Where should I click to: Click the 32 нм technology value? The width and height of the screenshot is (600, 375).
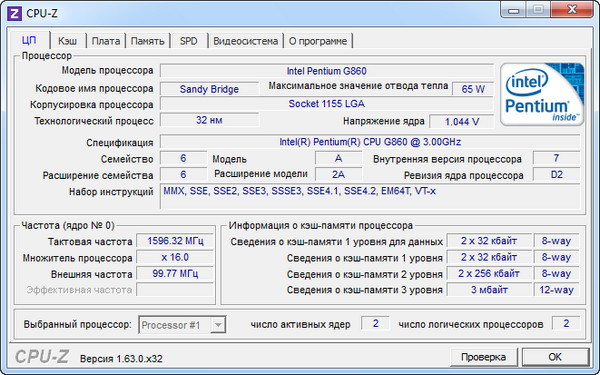point(209,120)
